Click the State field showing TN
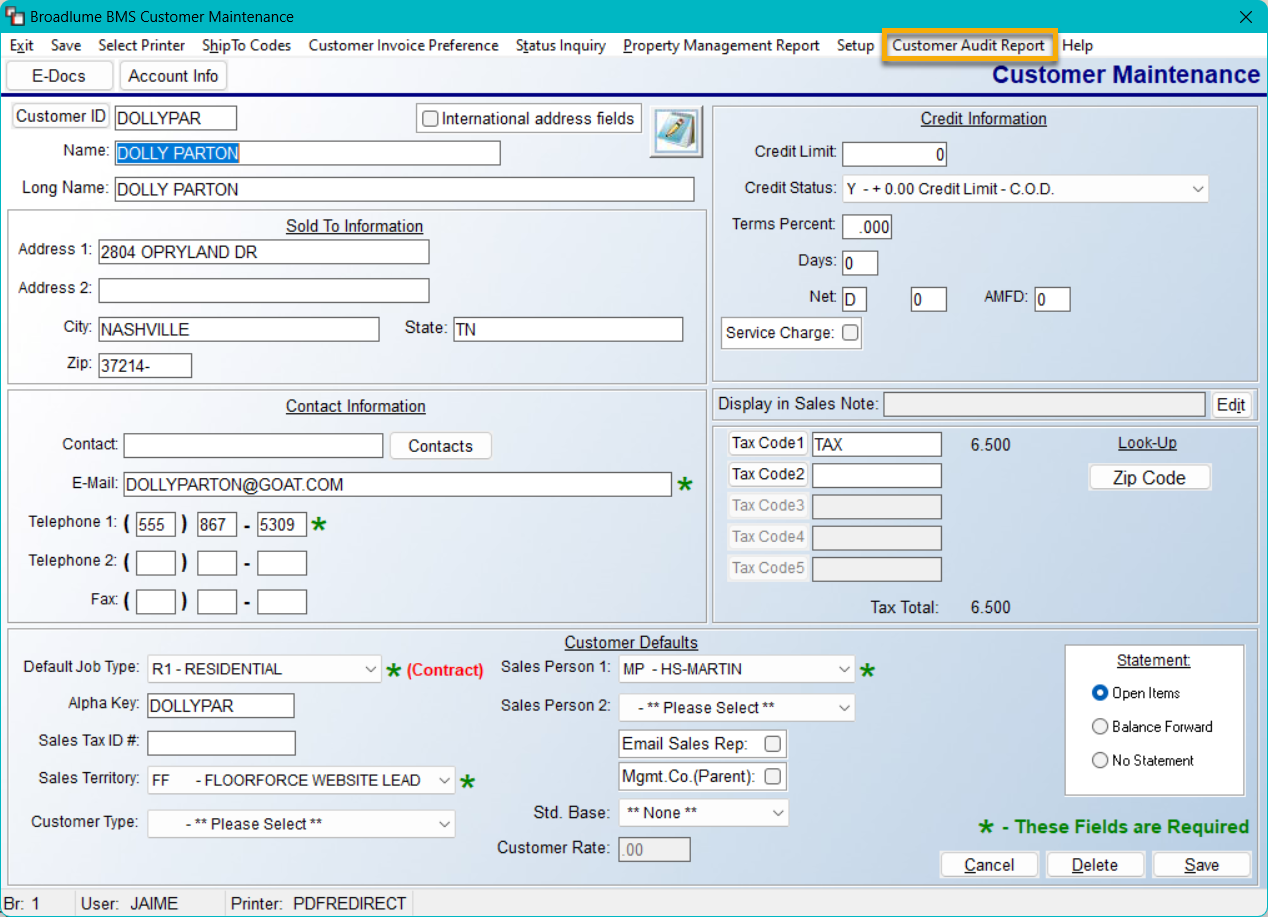 [568, 329]
